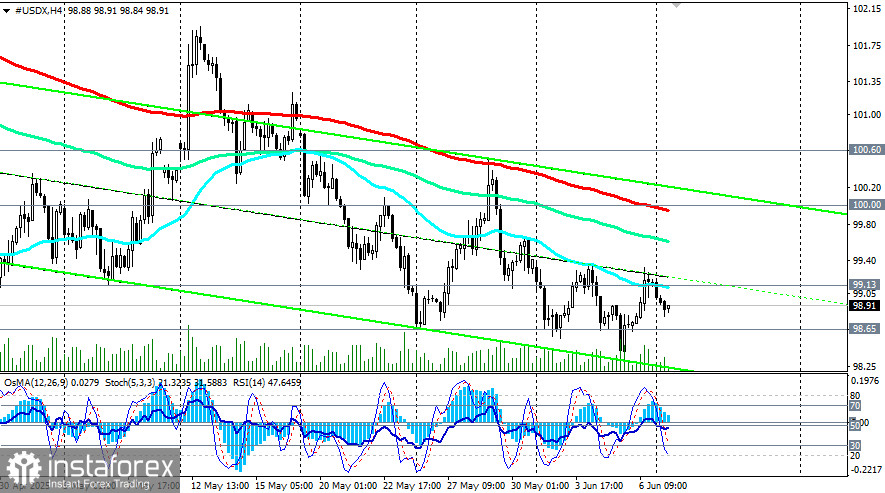The image size is (885, 493).
Task: Click the current price label 98.91
Action: click(x=865, y=306)
